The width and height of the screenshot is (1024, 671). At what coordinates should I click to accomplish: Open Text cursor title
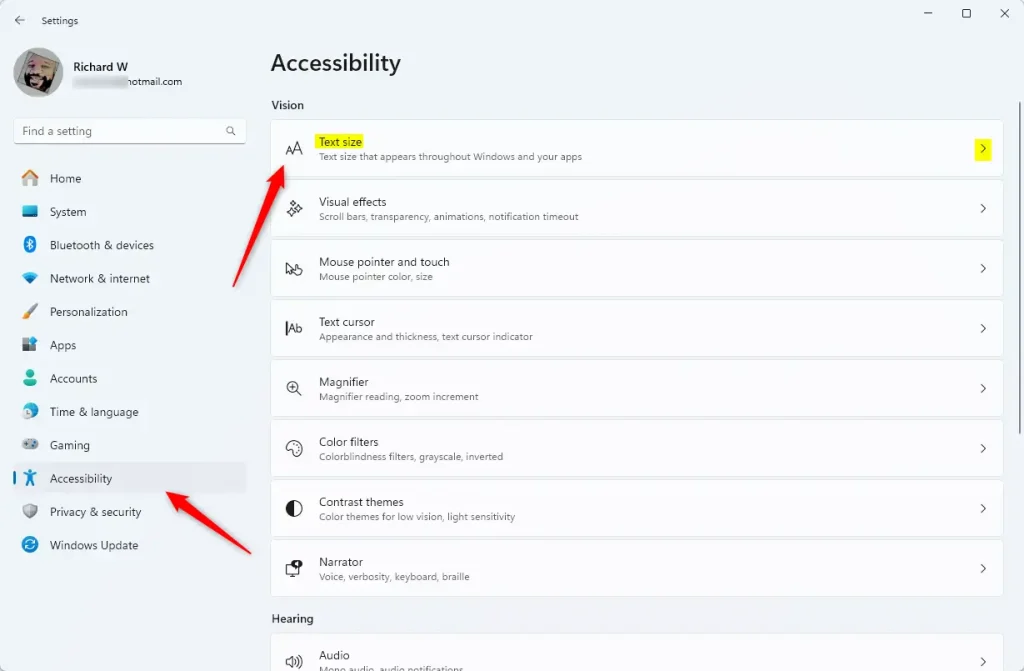point(347,322)
